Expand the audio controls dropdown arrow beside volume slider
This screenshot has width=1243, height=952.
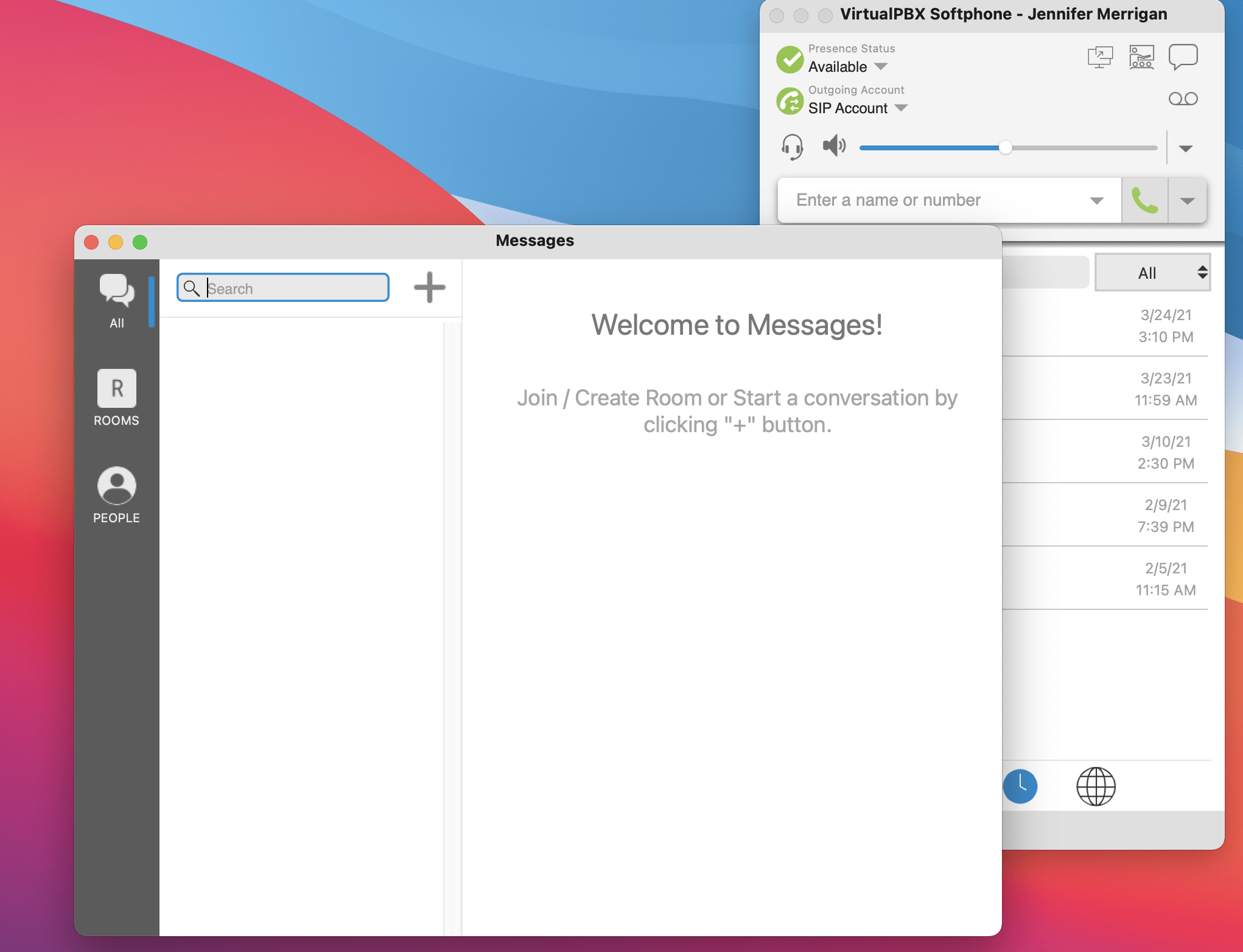point(1185,149)
